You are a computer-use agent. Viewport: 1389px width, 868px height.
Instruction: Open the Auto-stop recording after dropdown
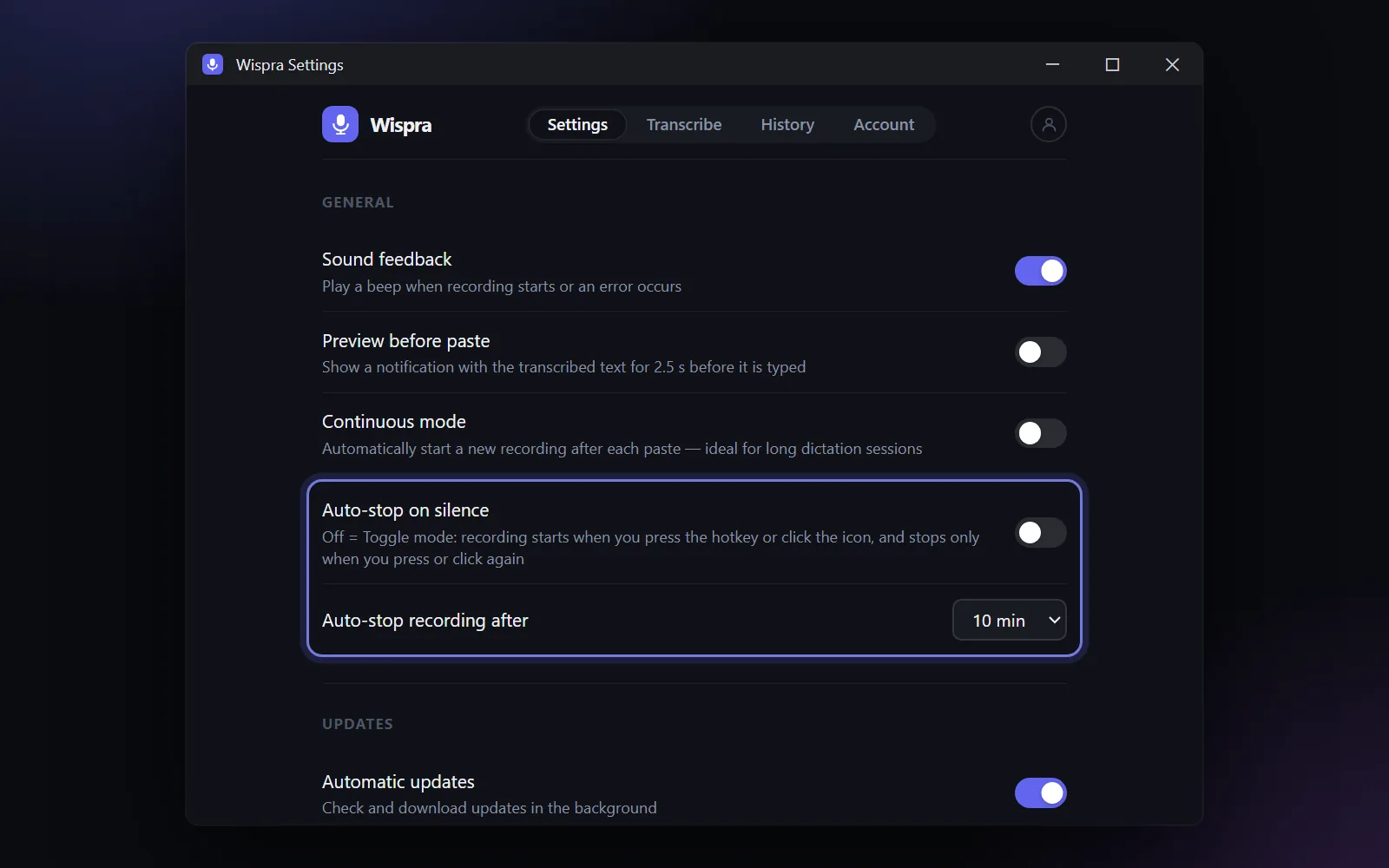pyautogui.click(x=1010, y=620)
